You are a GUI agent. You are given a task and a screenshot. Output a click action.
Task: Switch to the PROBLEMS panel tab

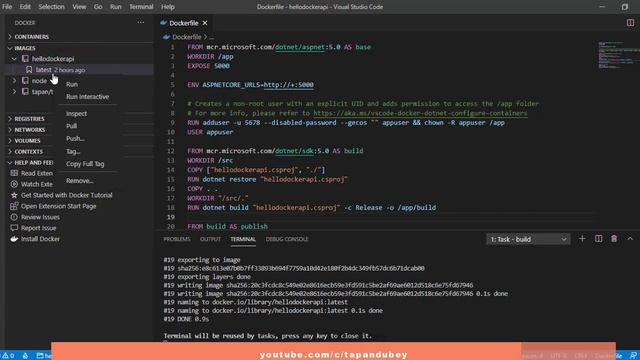[177, 239]
